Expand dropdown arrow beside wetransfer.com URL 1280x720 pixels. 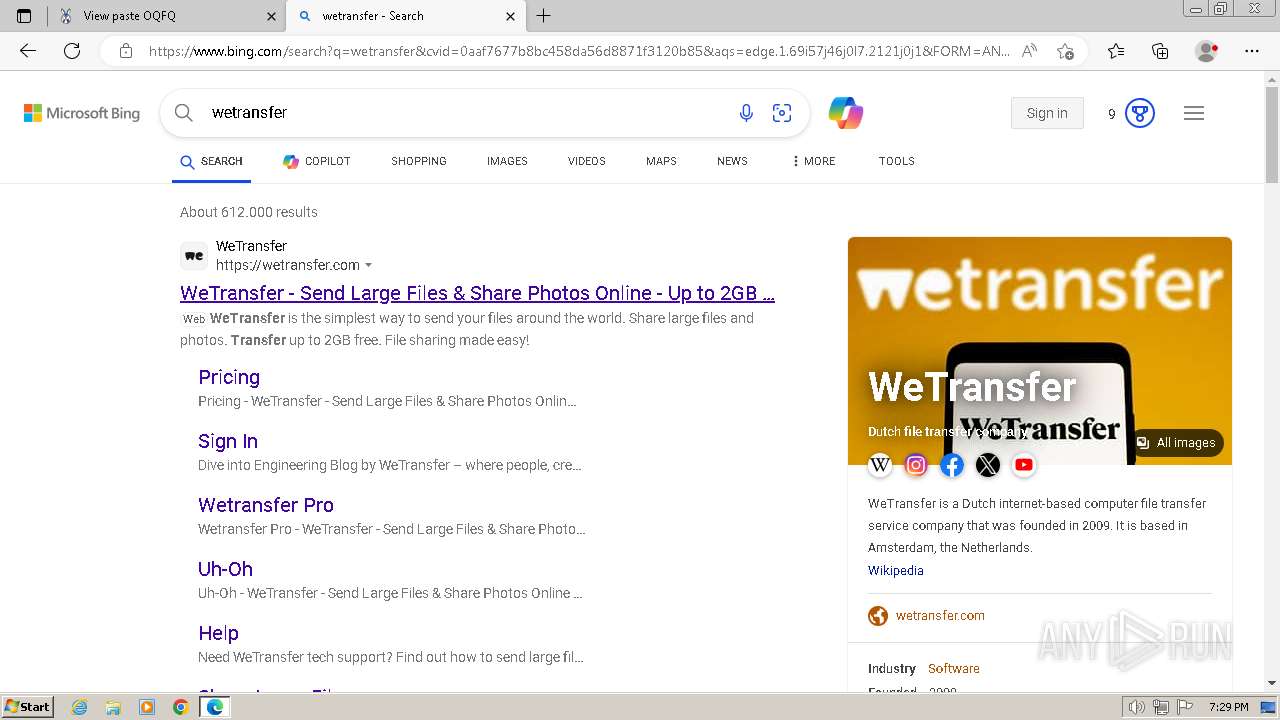click(369, 266)
